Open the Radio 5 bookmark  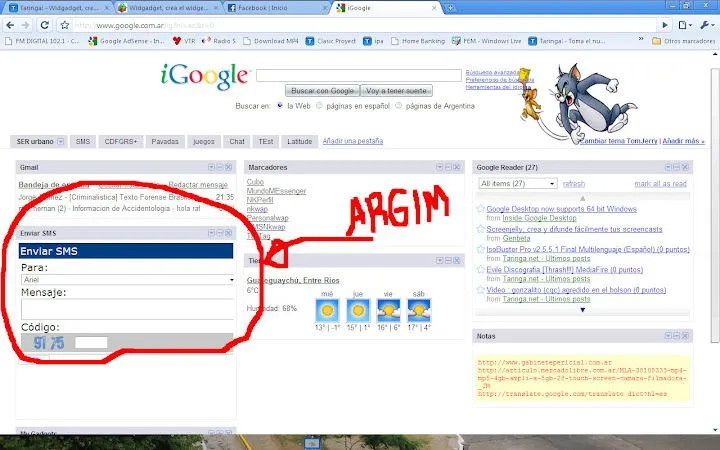pyautogui.click(x=219, y=41)
